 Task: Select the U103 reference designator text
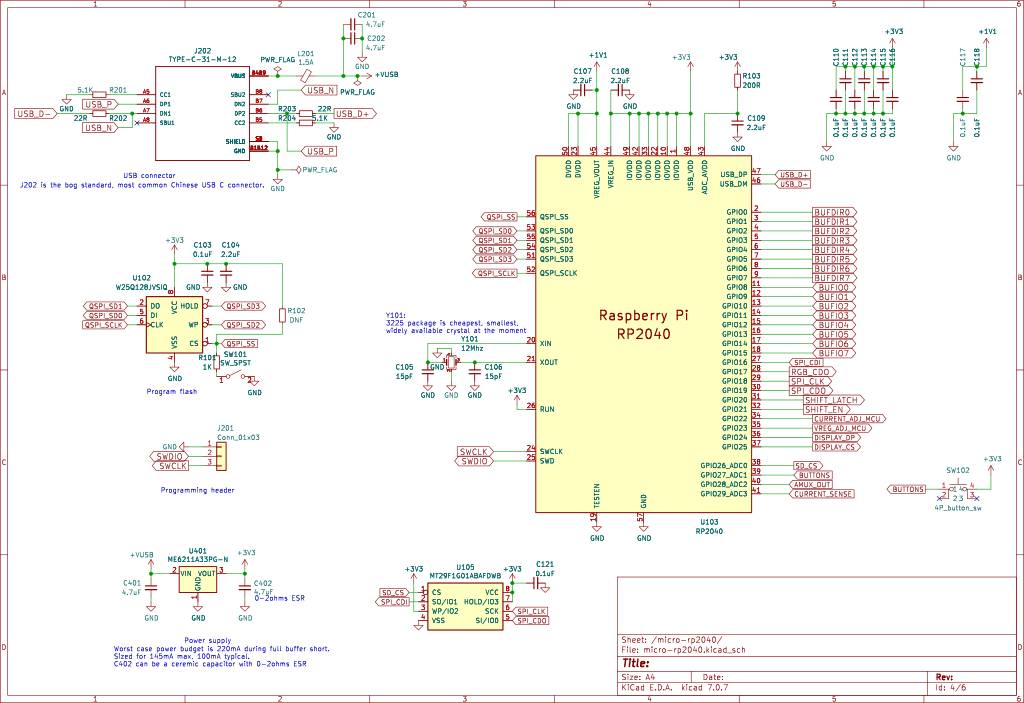(709, 522)
